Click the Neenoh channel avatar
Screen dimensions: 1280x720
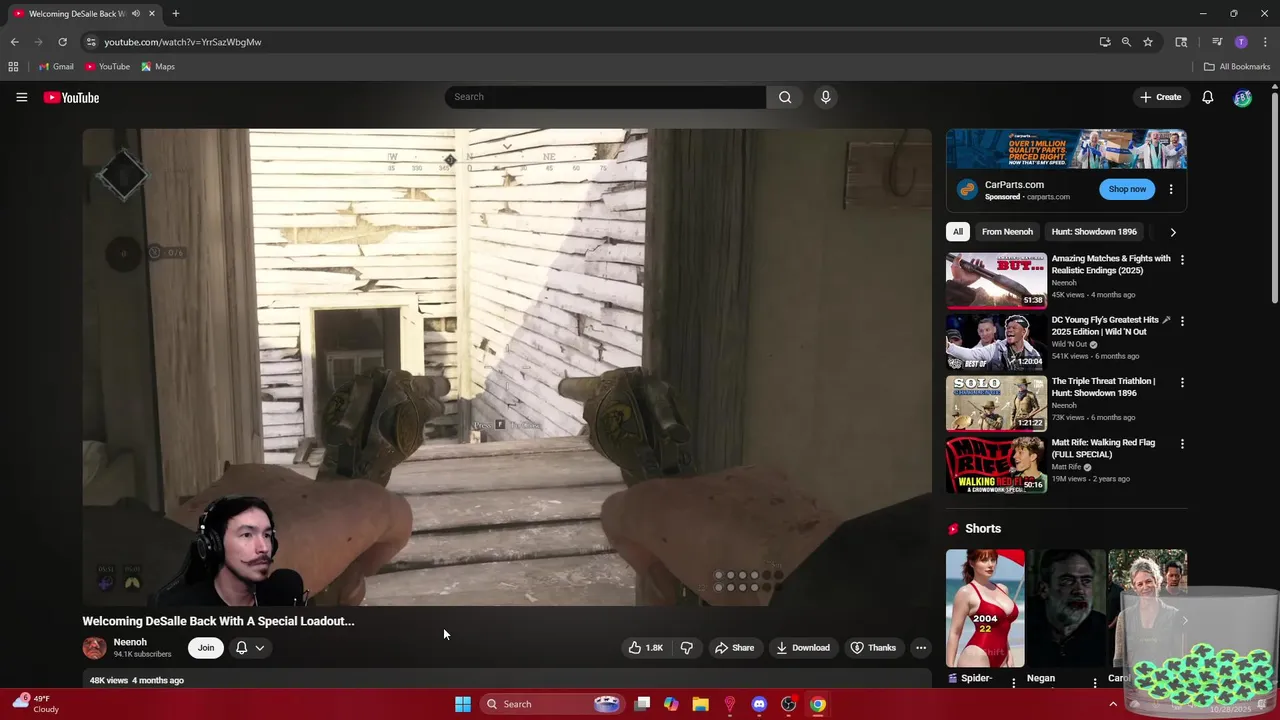[94, 648]
